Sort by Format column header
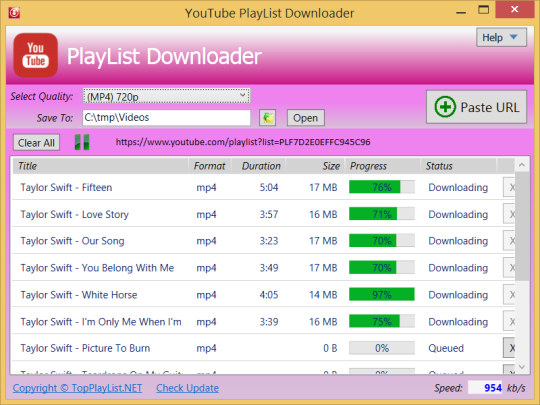 [x=210, y=166]
